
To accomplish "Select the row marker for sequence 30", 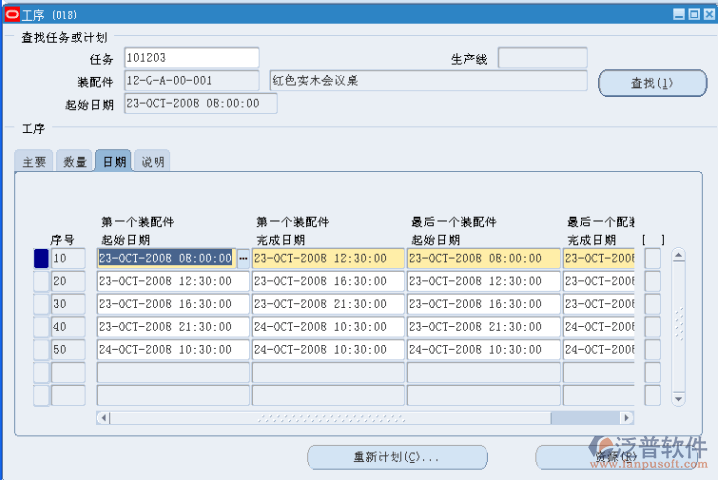I will pyautogui.click(x=41, y=304).
